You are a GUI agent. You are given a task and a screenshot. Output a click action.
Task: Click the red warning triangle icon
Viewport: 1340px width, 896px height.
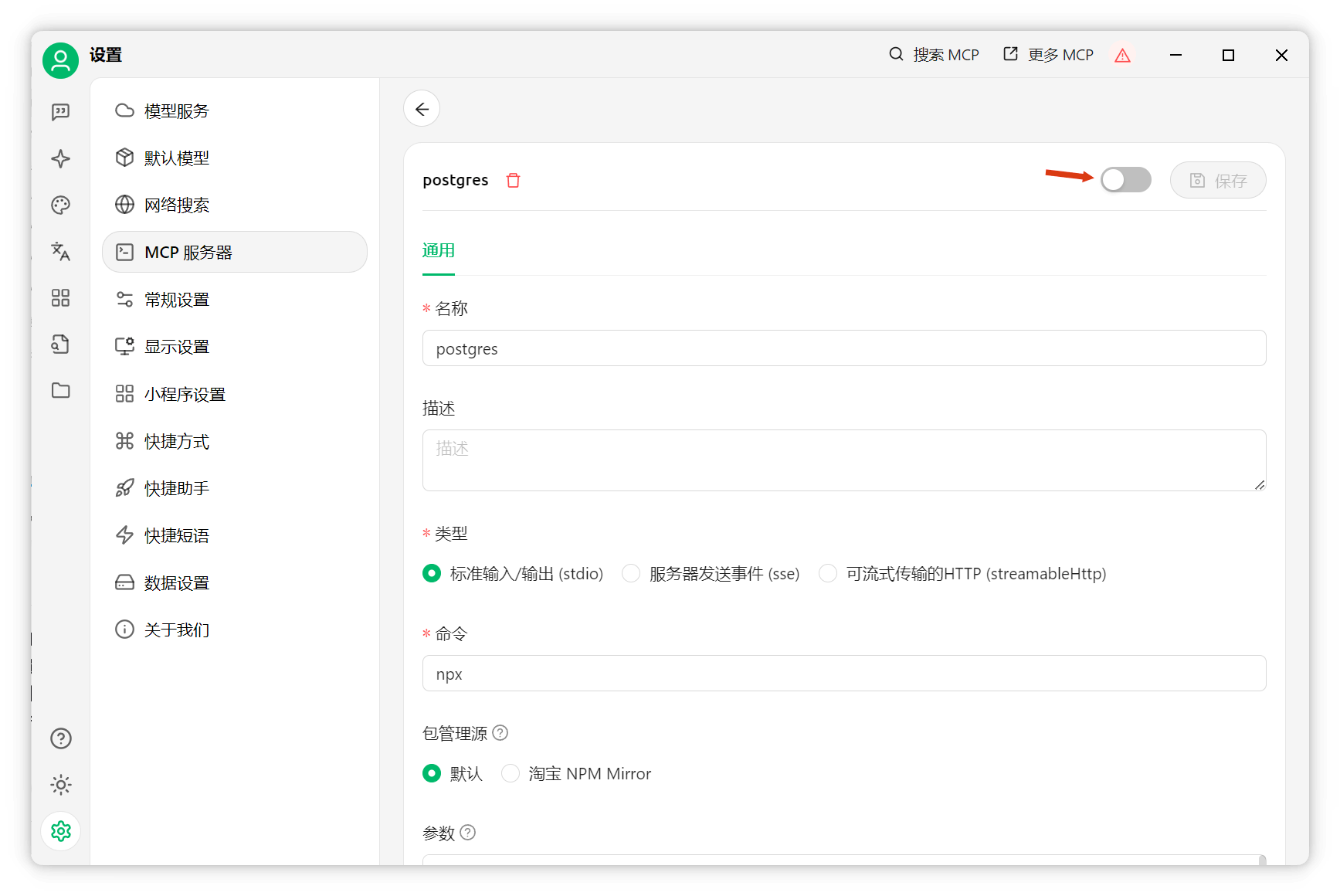1122,55
